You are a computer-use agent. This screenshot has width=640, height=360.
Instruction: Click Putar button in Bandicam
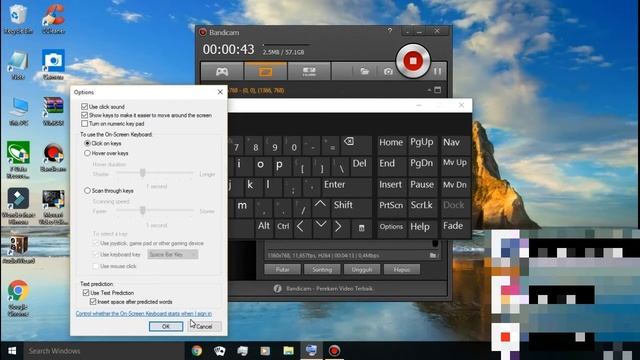282,269
